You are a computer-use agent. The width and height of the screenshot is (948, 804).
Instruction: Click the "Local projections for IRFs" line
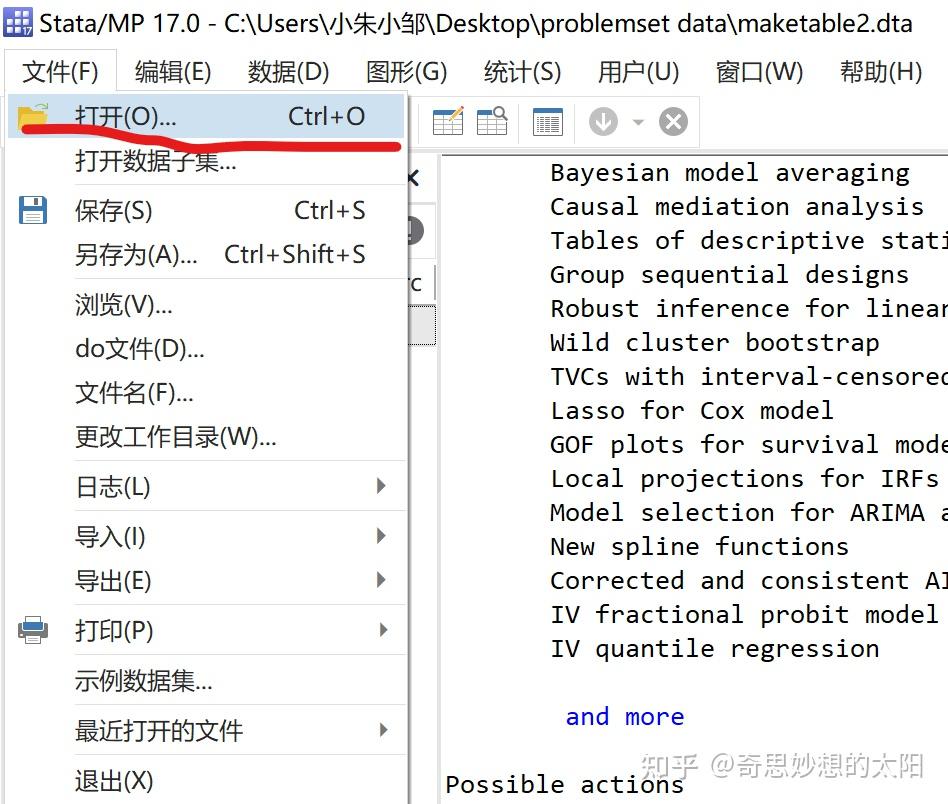(744, 478)
